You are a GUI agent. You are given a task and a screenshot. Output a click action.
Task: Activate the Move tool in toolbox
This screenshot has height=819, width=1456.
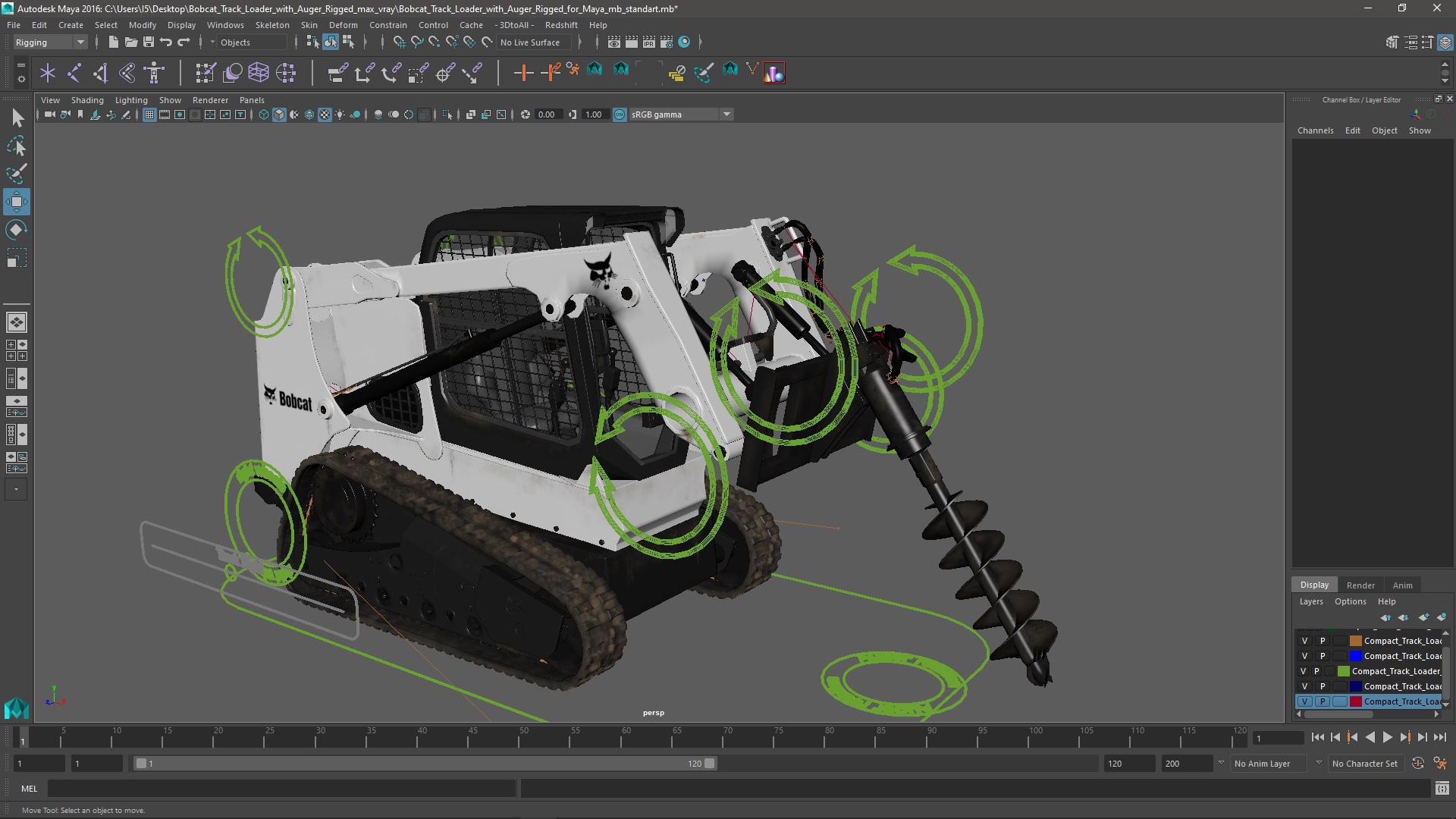tap(17, 202)
